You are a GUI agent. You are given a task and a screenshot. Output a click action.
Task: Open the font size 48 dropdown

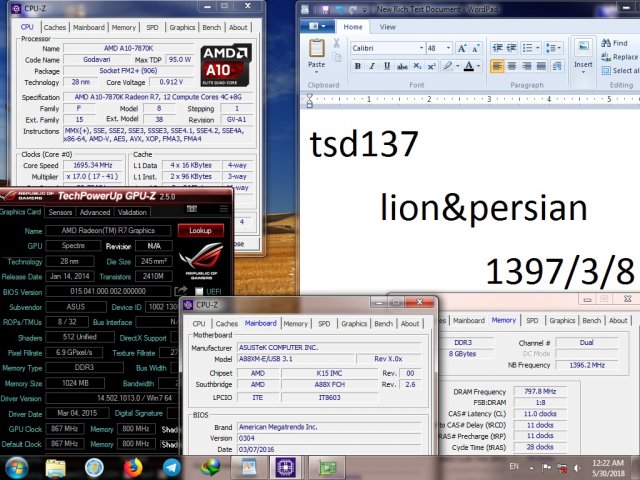(448, 48)
